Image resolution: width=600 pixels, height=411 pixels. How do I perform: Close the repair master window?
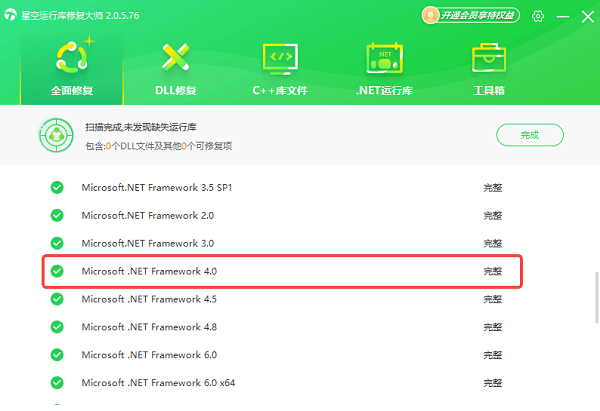(587, 16)
